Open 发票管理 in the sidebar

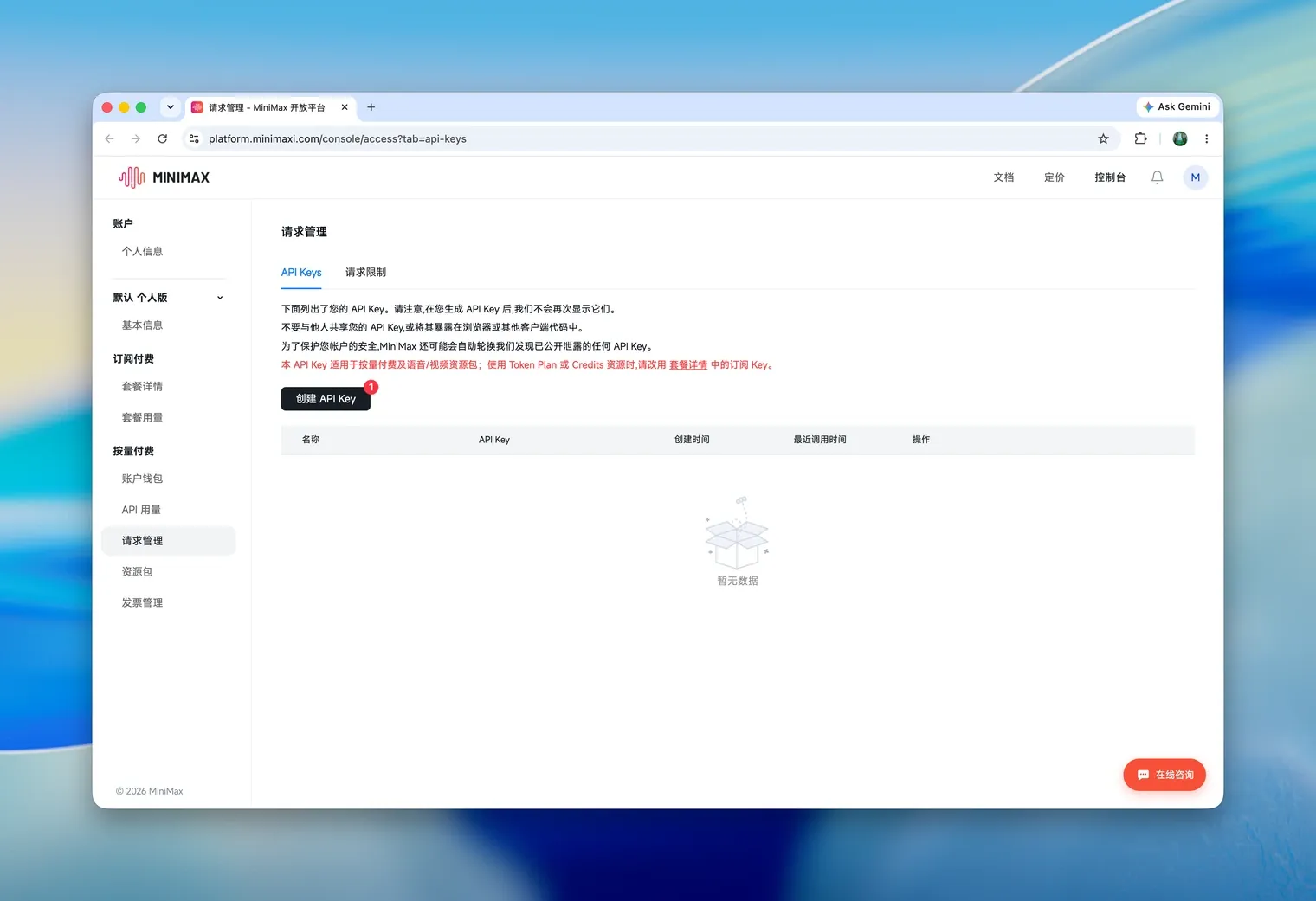[x=143, y=603]
